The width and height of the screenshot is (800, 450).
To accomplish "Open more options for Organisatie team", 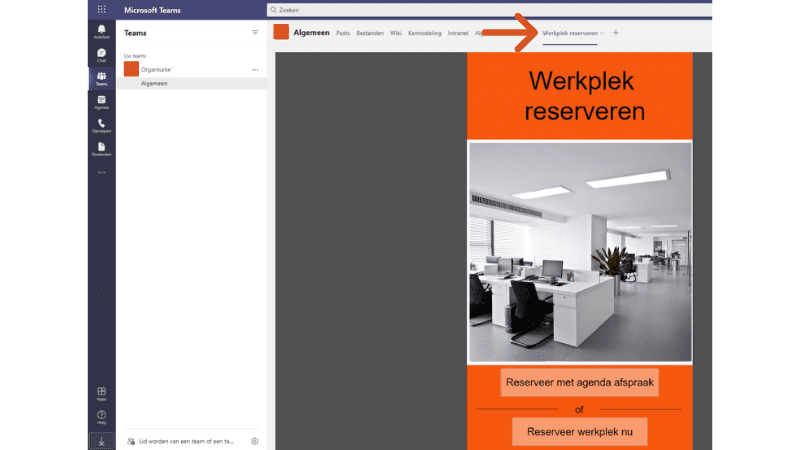I will point(255,69).
